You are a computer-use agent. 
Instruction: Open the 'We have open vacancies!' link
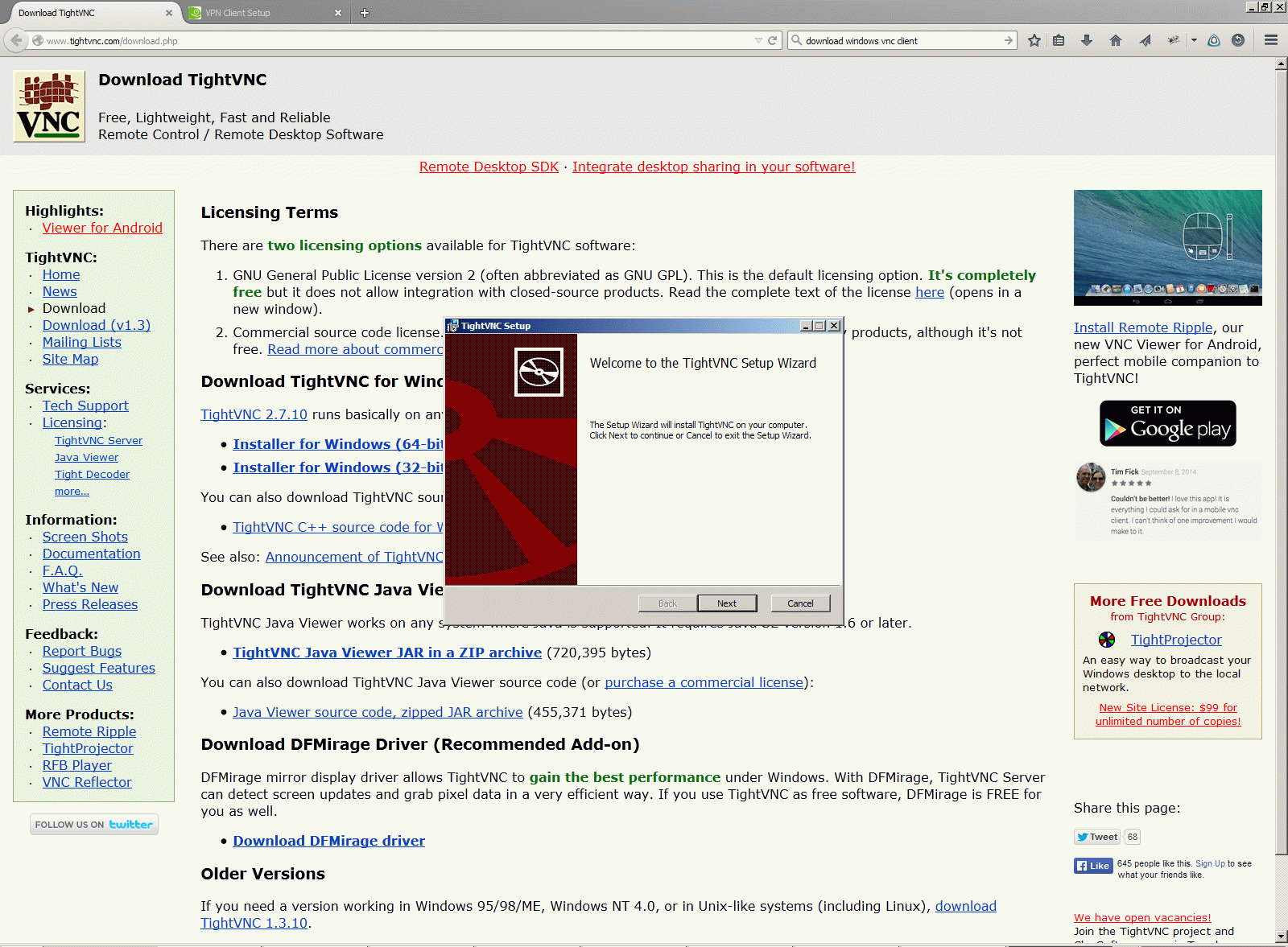[x=1142, y=918]
